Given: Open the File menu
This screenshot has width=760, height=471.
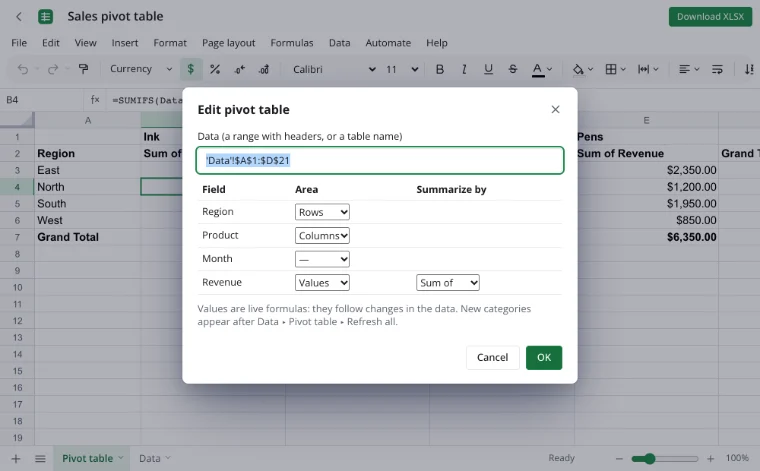Looking at the screenshot, I should pyautogui.click(x=19, y=43).
